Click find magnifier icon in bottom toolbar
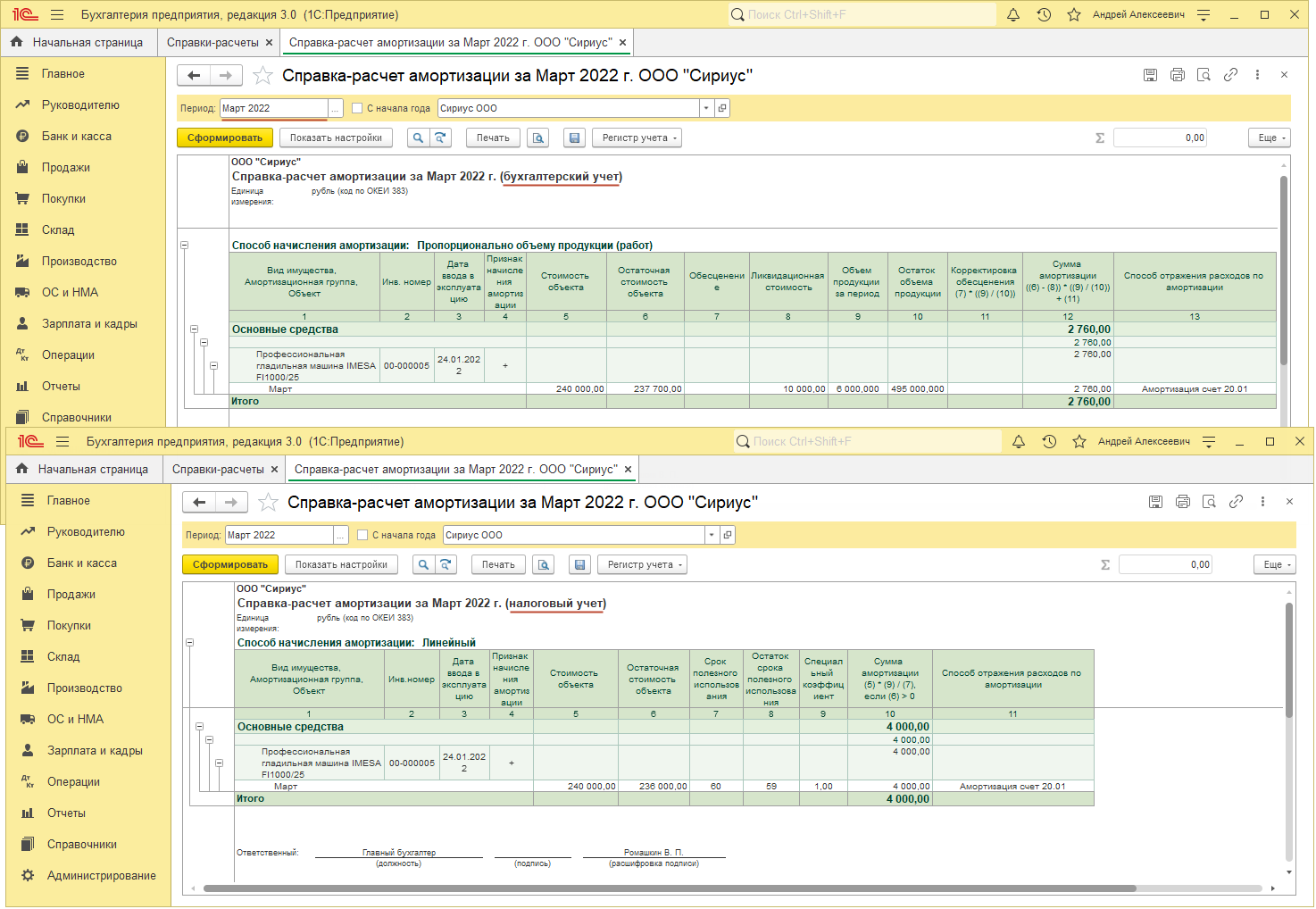Screen dimensions: 1316x909 pyautogui.click(x=423, y=564)
